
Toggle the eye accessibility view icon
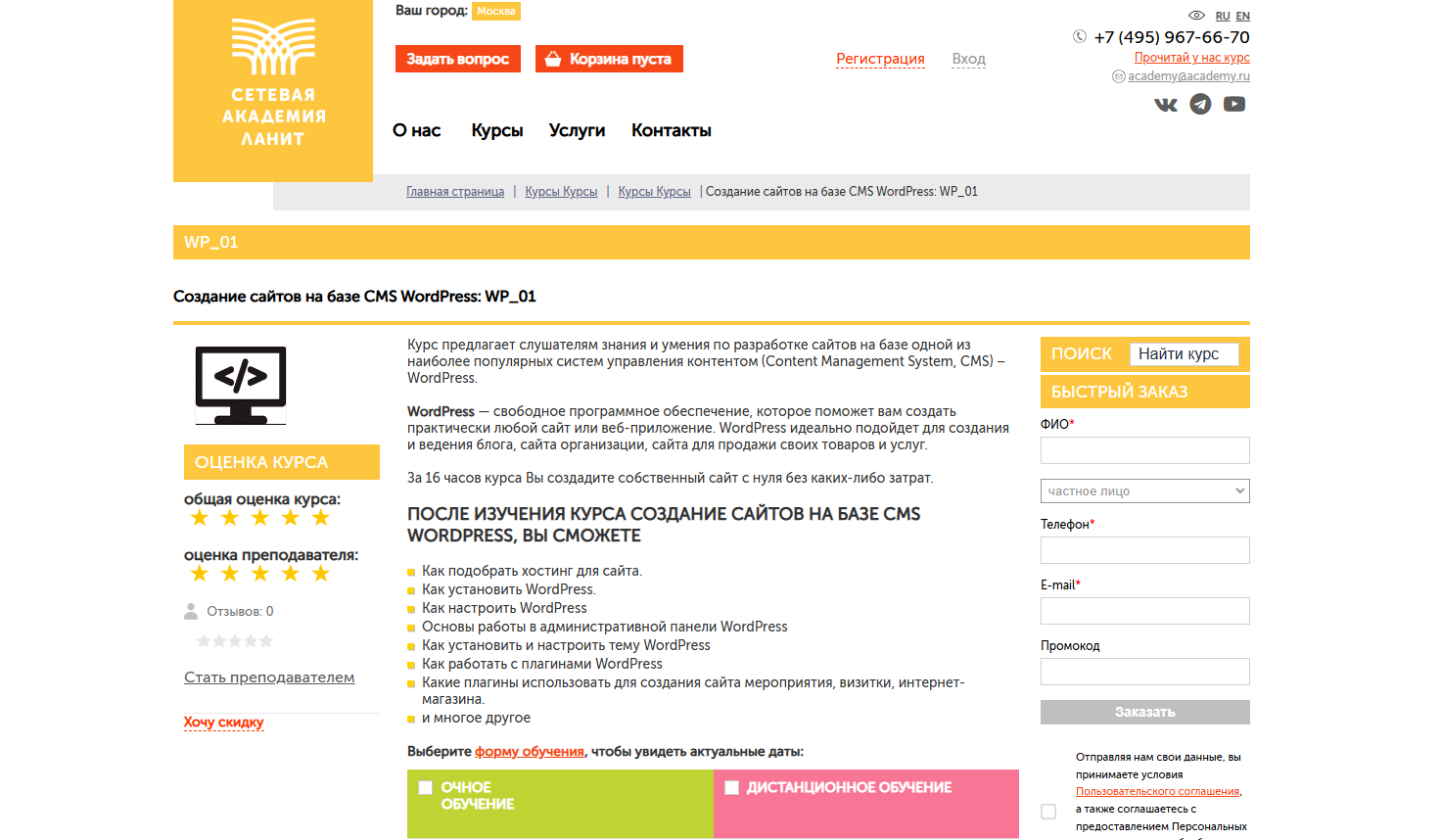pos(1196,16)
